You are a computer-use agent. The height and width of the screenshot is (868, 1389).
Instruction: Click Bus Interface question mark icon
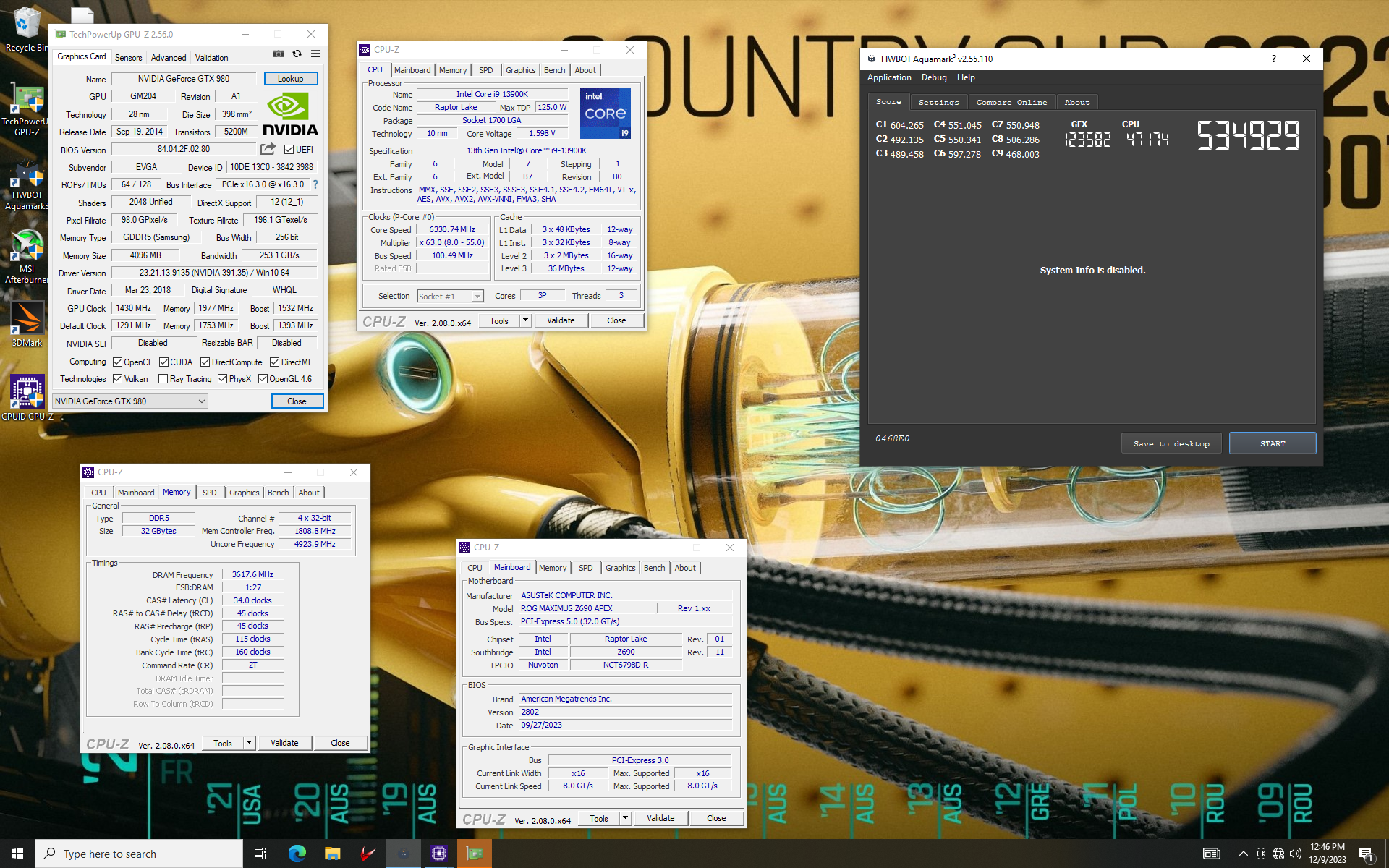(315, 184)
